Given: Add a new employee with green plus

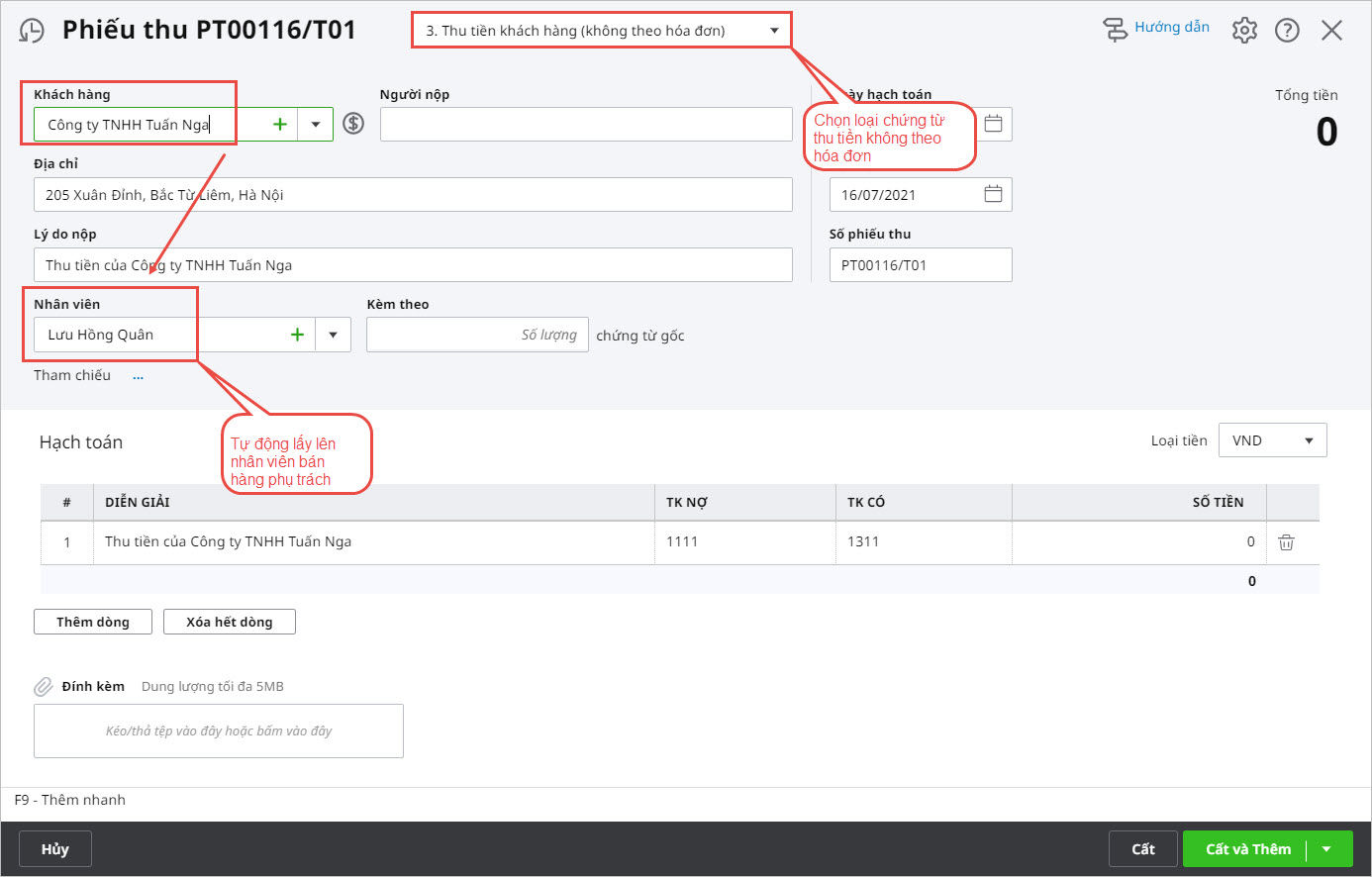Looking at the screenshot, I should 297,335.
